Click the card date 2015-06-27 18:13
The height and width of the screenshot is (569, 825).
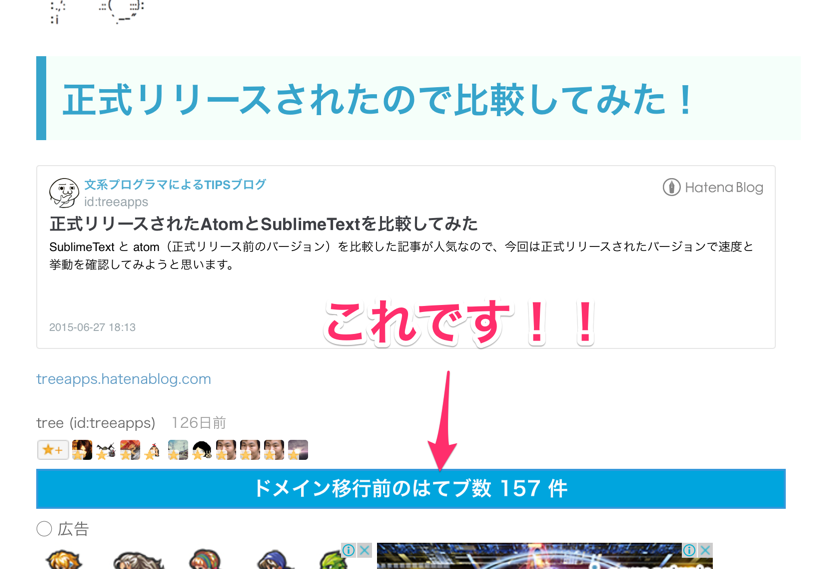point(93,327)
